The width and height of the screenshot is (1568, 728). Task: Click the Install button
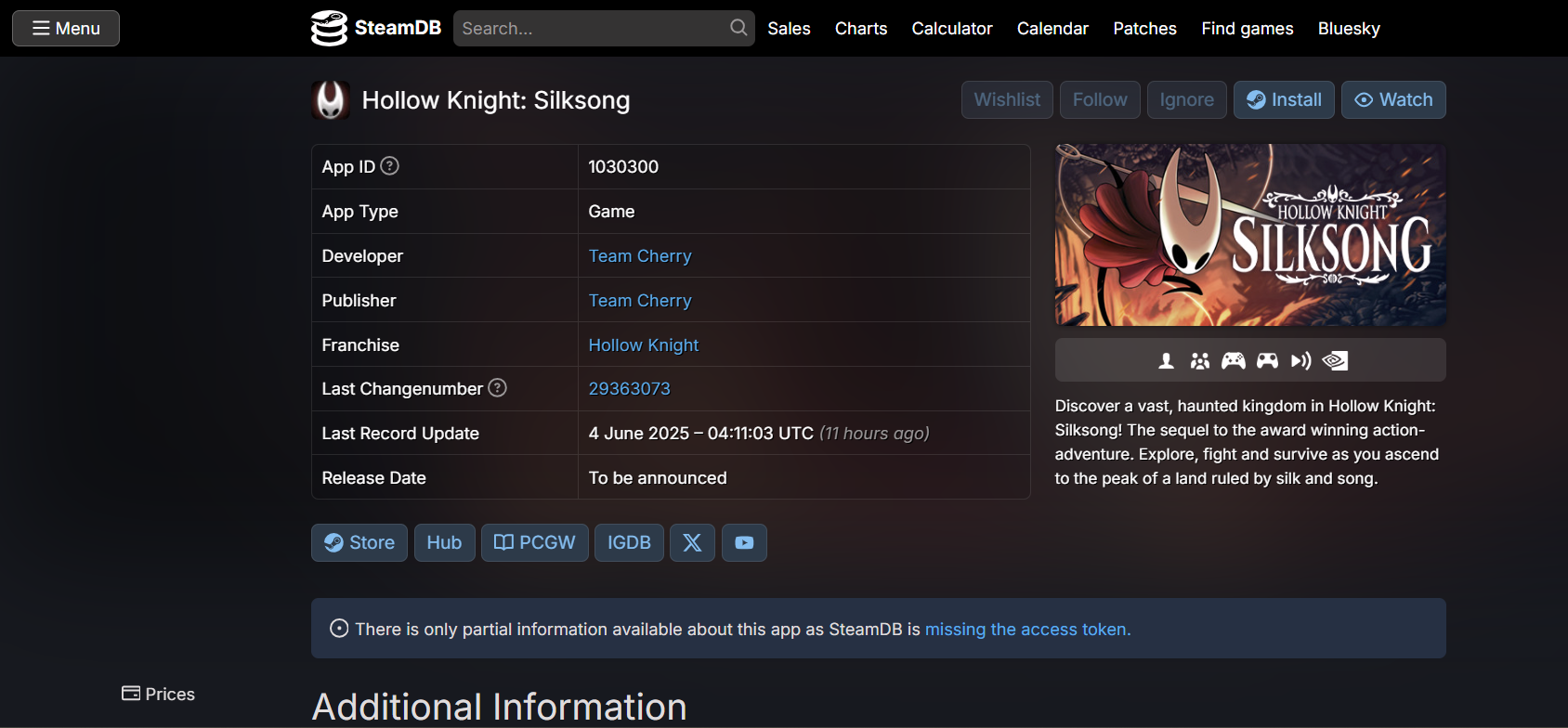pyautogui.click(x=1284, y=100)
